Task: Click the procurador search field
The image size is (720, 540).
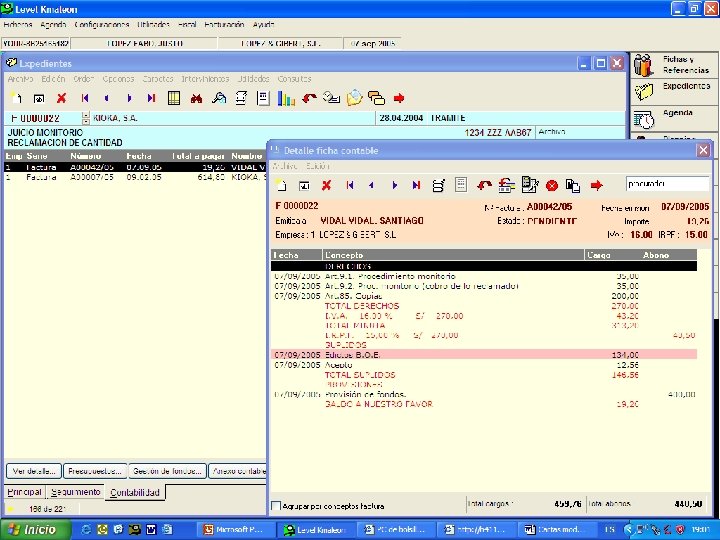Action: pos(667,184)
